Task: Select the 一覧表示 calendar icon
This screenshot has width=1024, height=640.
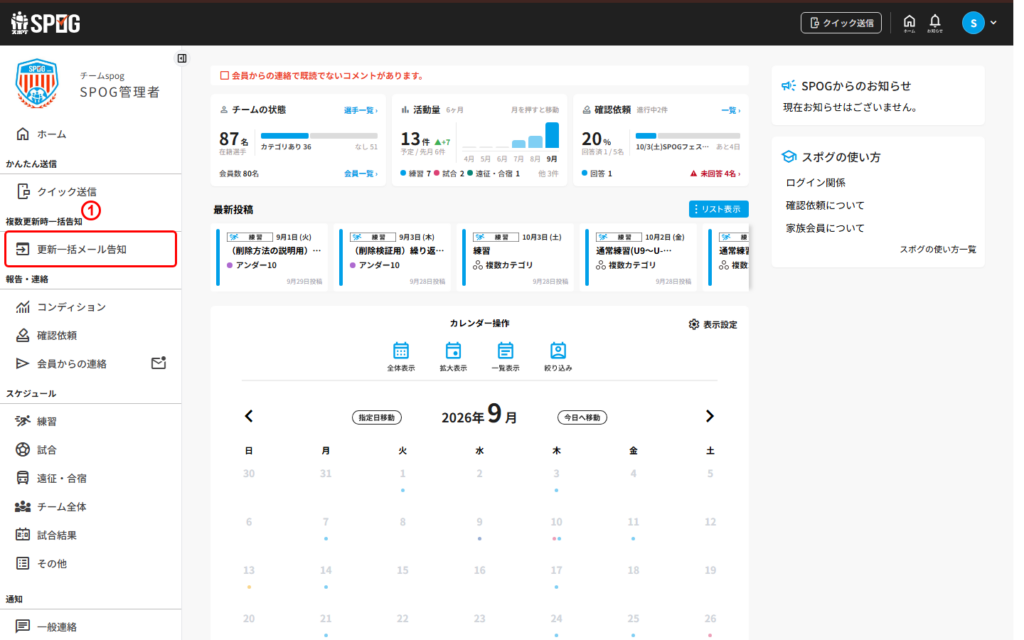Action: tap(505, 357)
